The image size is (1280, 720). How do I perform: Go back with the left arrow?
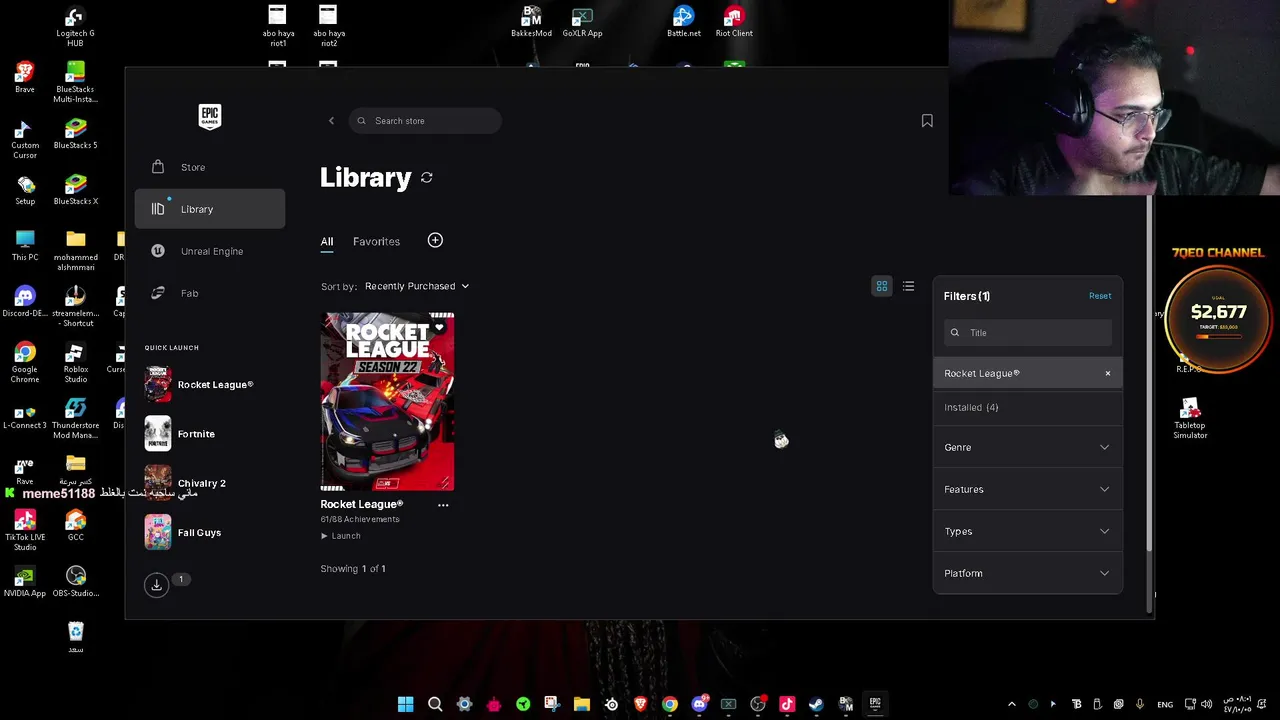tap(331, 121)
